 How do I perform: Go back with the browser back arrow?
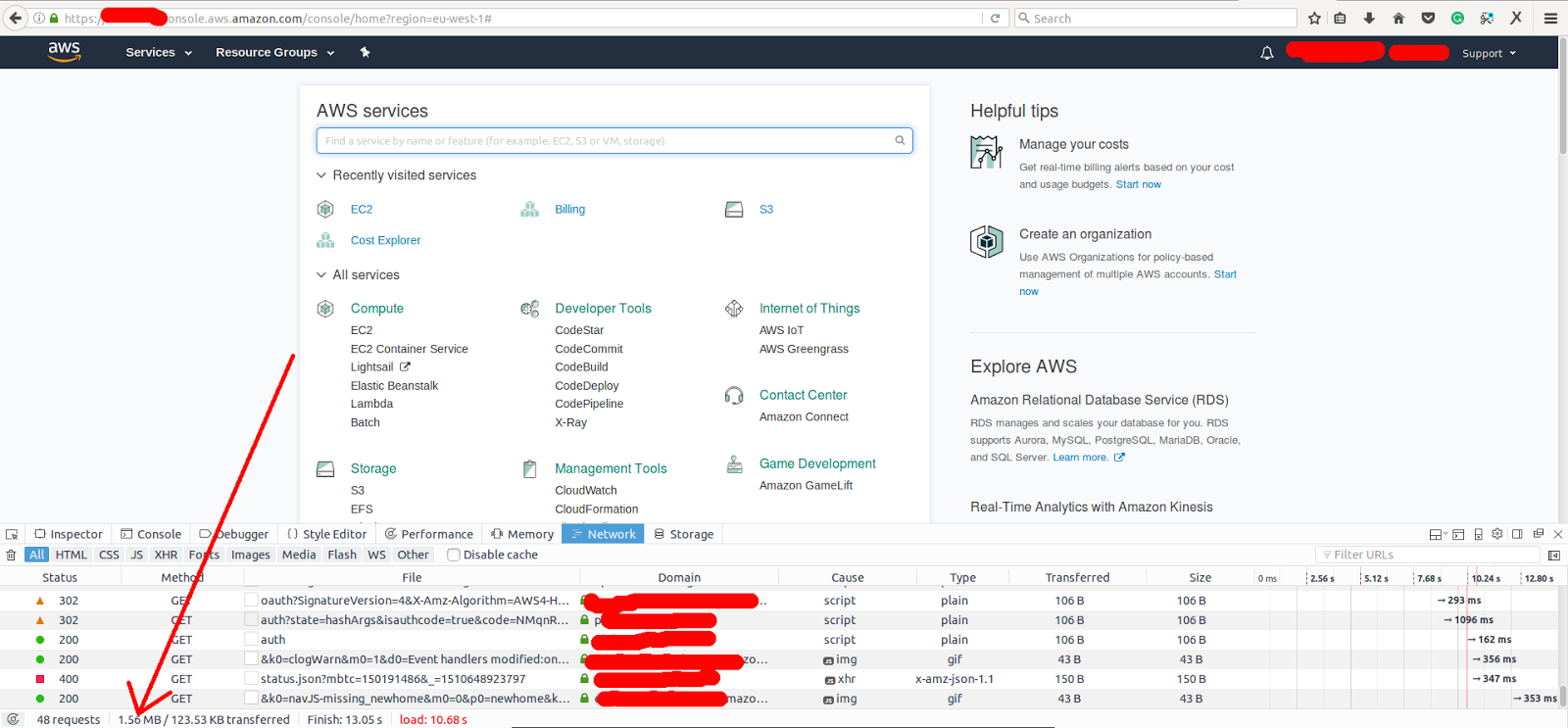(15, 18)
